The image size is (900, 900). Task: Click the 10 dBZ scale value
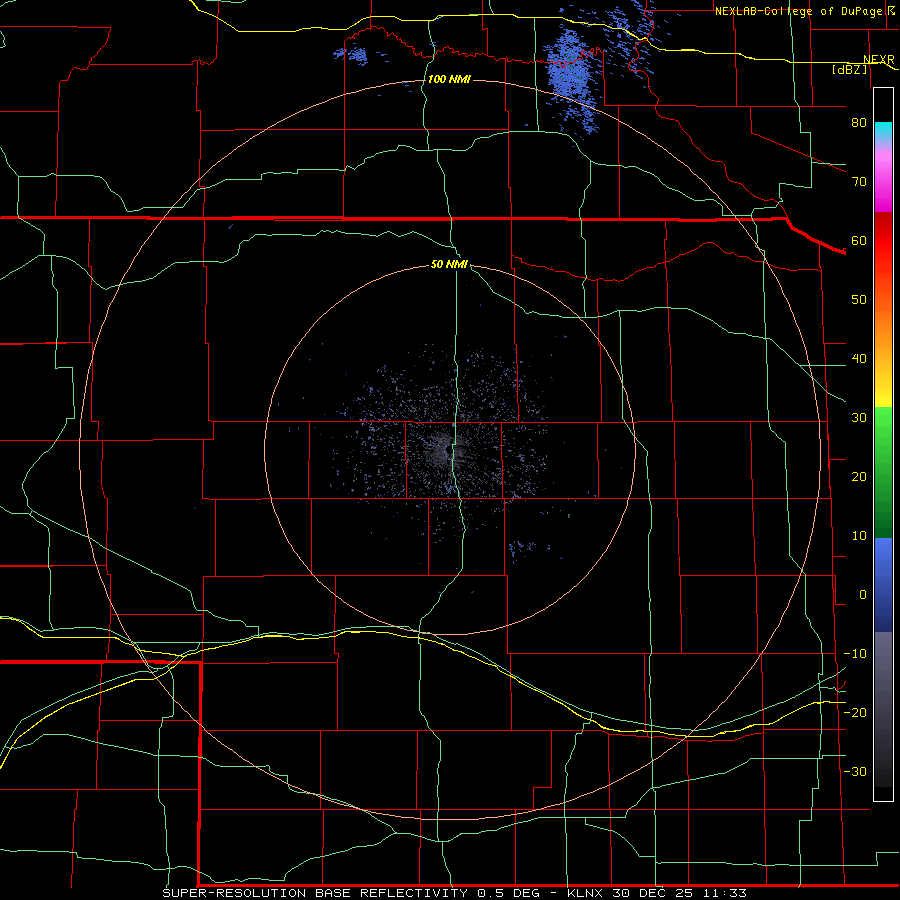click(859, 536)
